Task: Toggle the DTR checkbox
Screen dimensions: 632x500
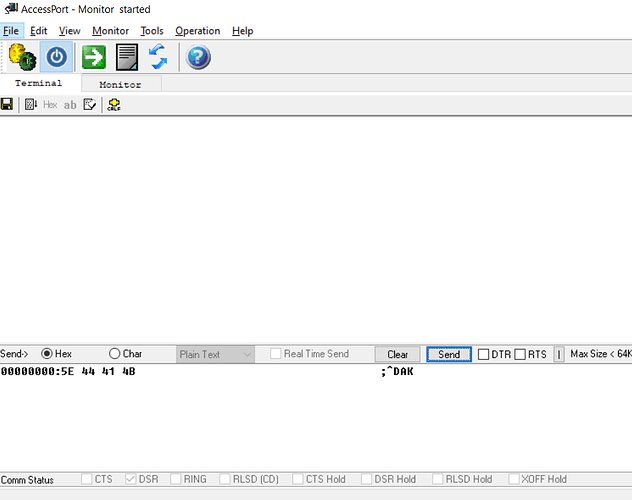Action: [483, 354]
